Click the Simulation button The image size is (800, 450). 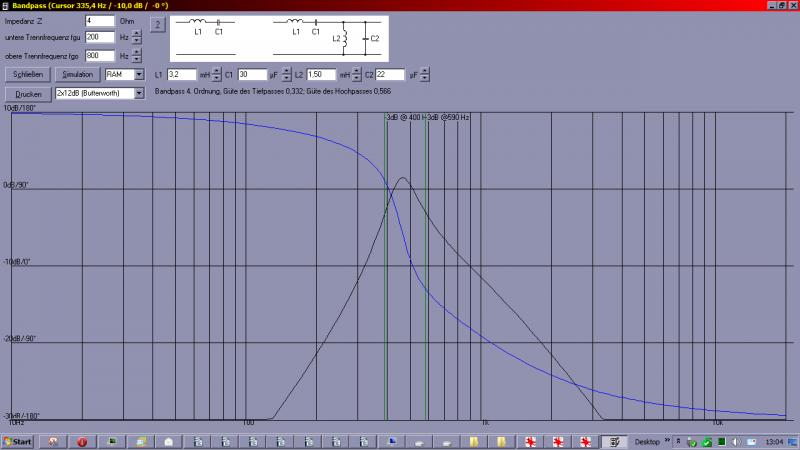click(77, 74)
